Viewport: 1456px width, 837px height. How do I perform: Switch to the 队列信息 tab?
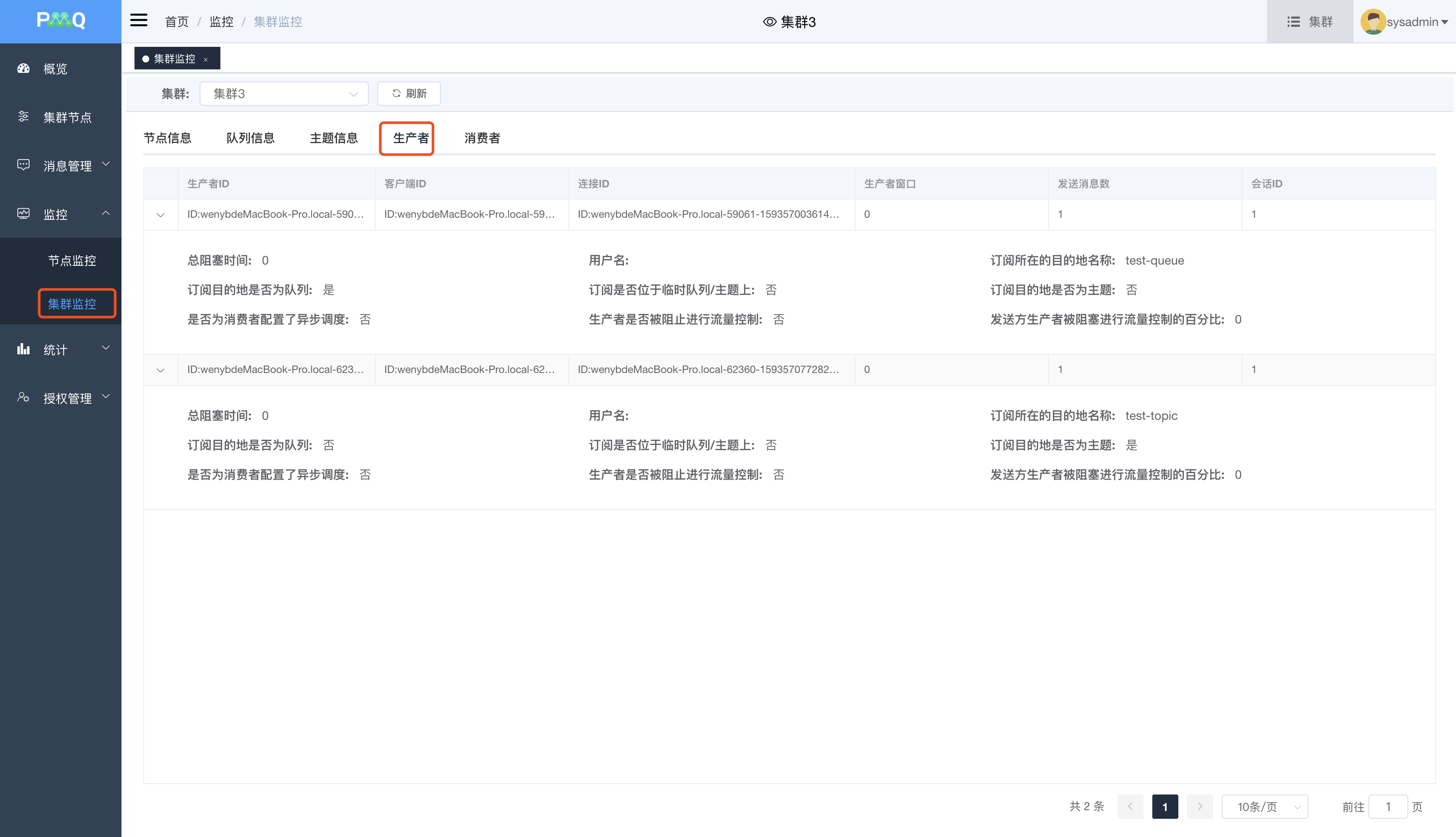[250, 138]
